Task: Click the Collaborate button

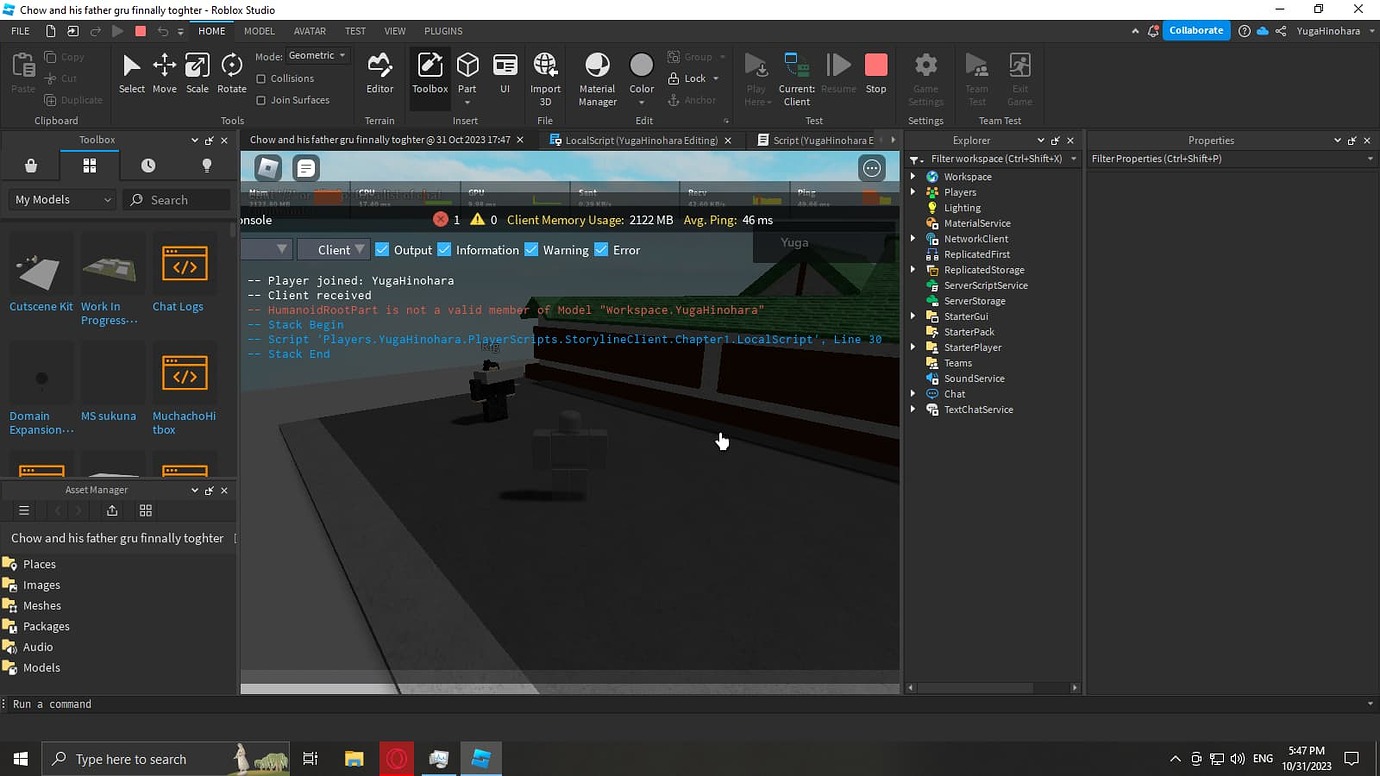Action: (x=1196, y=31)
